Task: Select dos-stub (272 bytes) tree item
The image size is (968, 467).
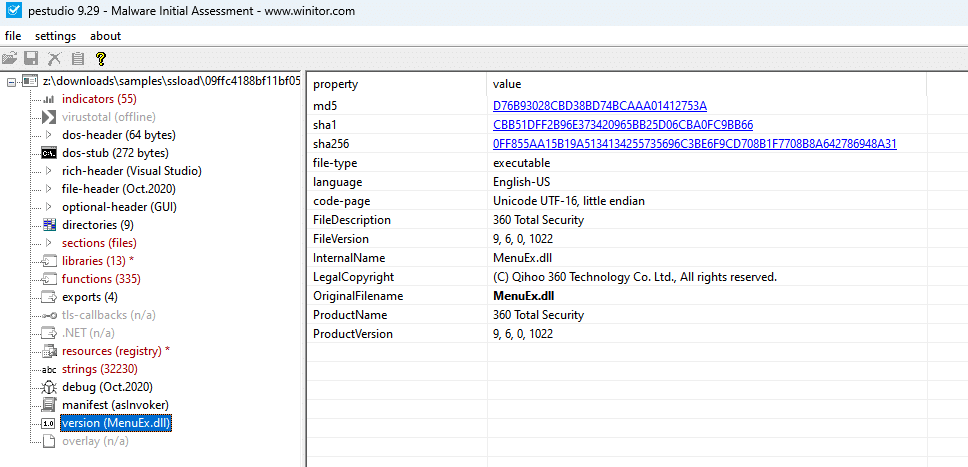Action: [x=115, y=153]
